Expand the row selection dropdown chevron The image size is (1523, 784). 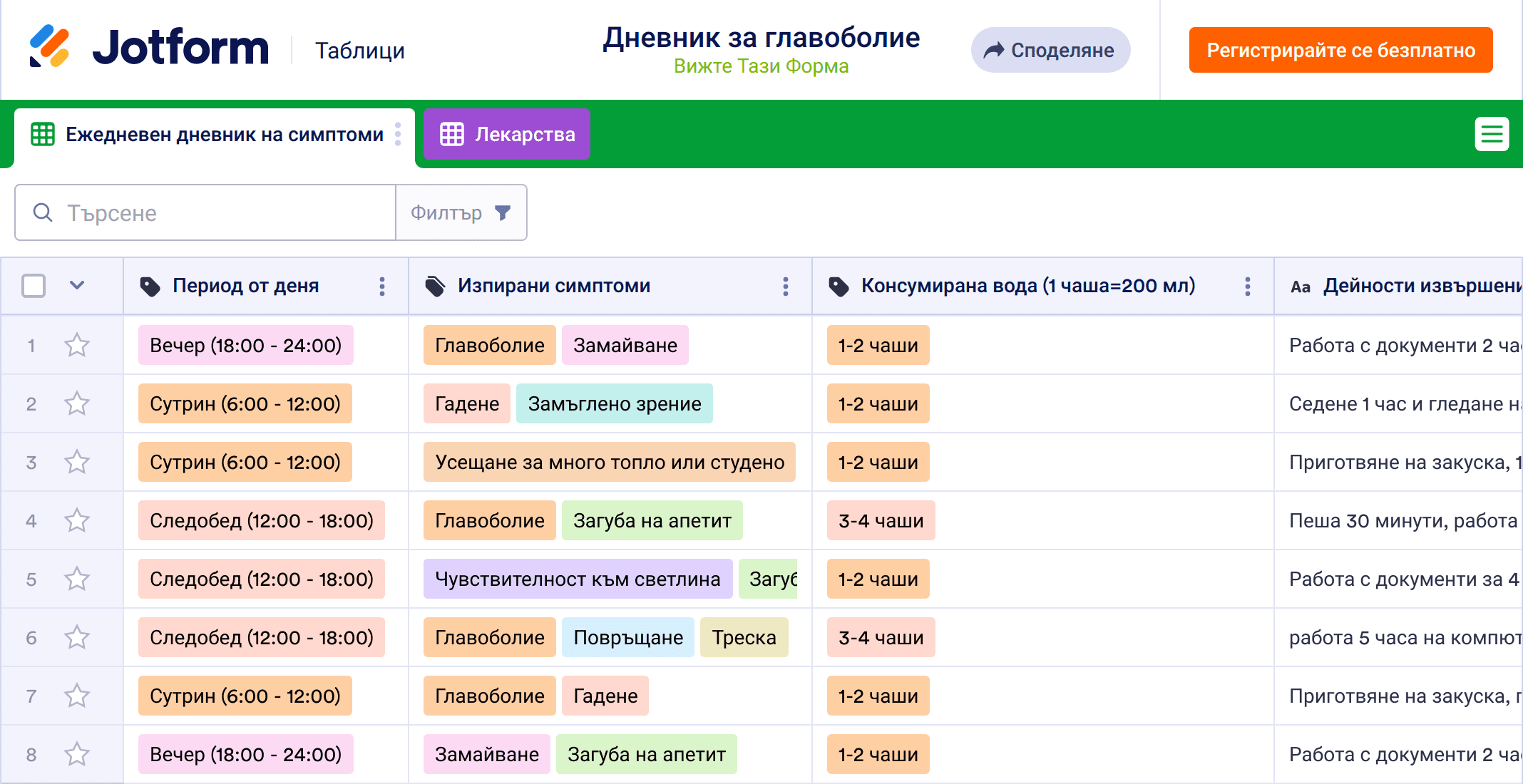click(x=77, y=286)
